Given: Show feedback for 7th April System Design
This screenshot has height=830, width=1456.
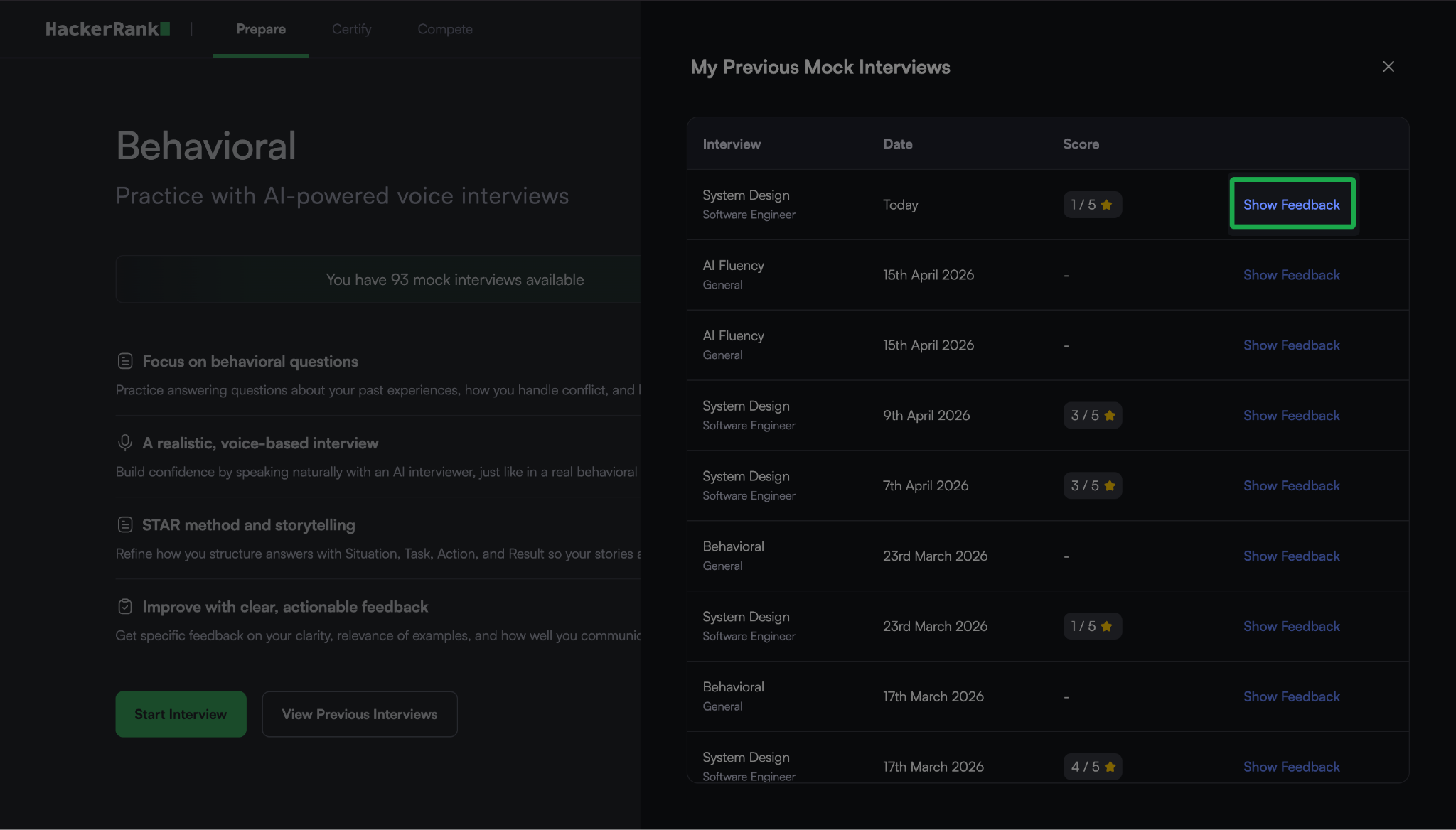Looking at the screenshot, I should [1291, 486].
